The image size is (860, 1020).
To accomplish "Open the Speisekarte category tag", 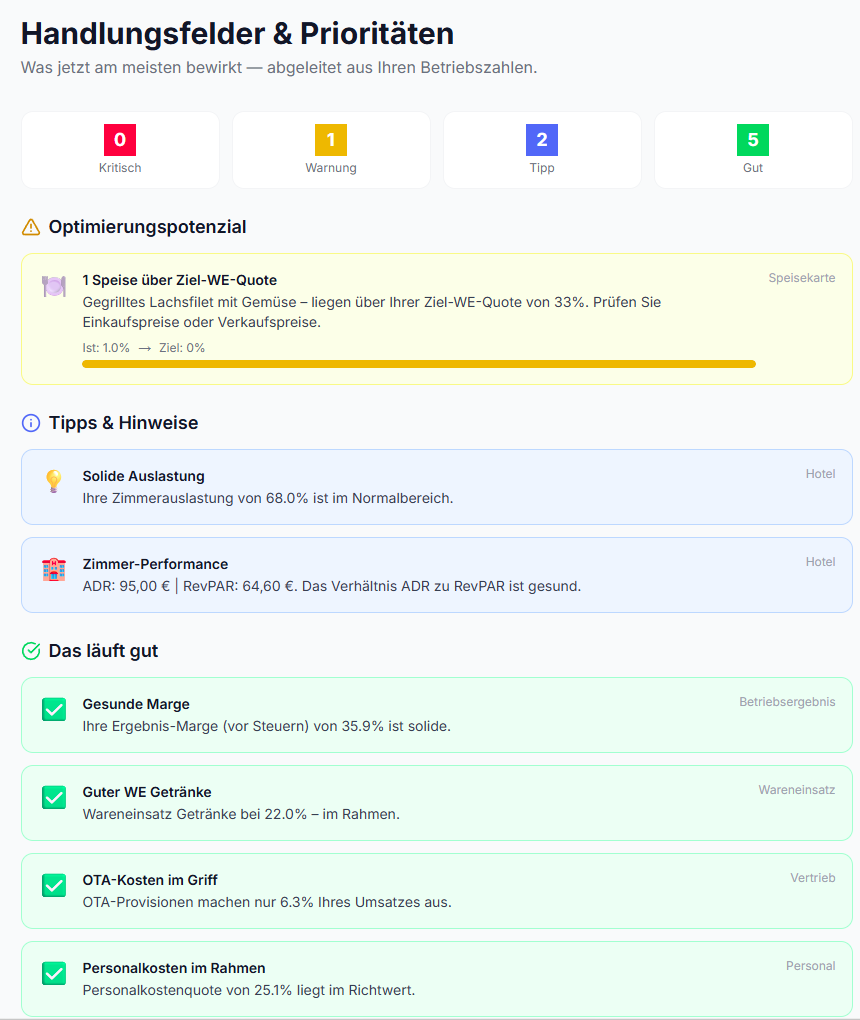I will click(802, 278).
